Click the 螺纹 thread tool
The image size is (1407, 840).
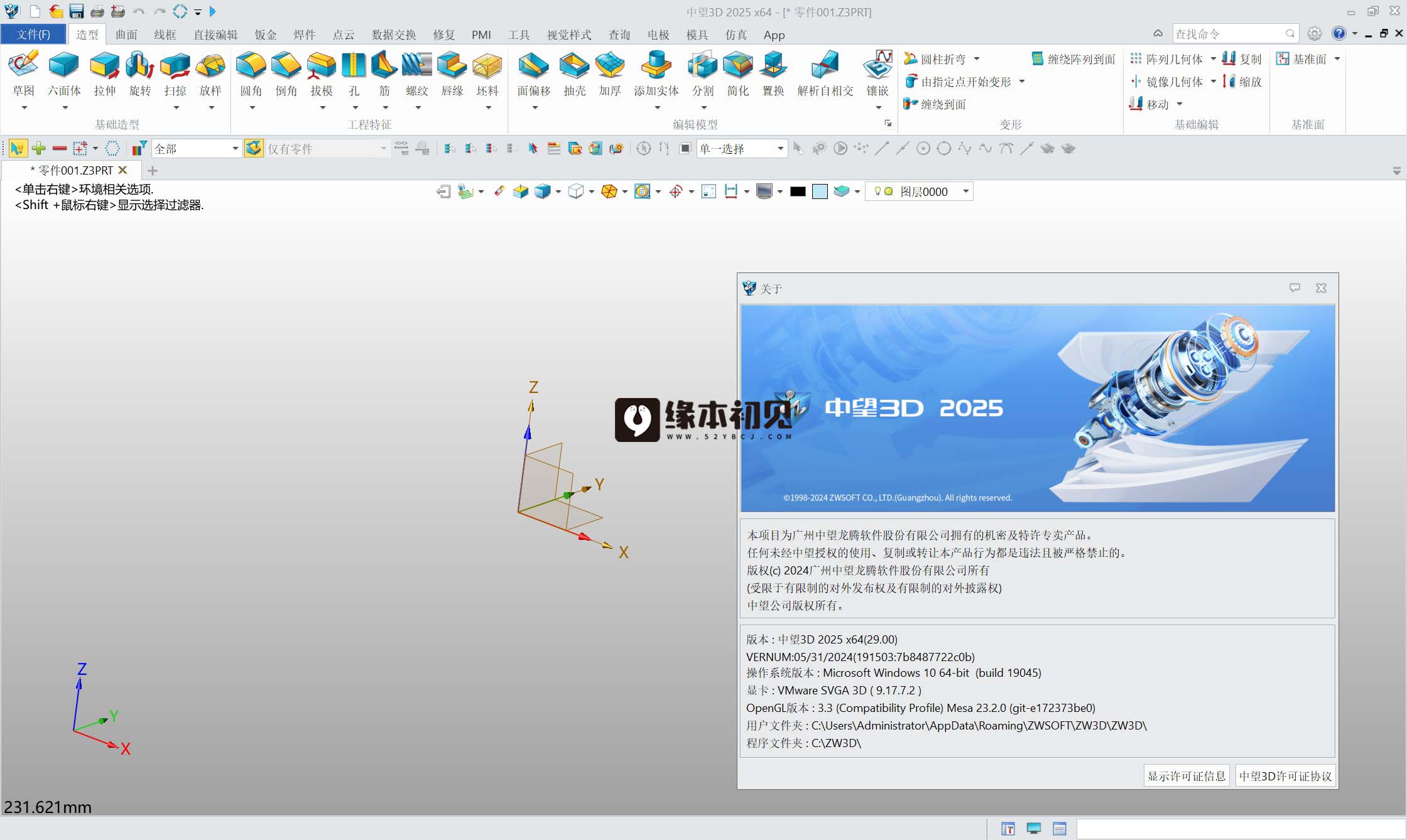[417, 74]
